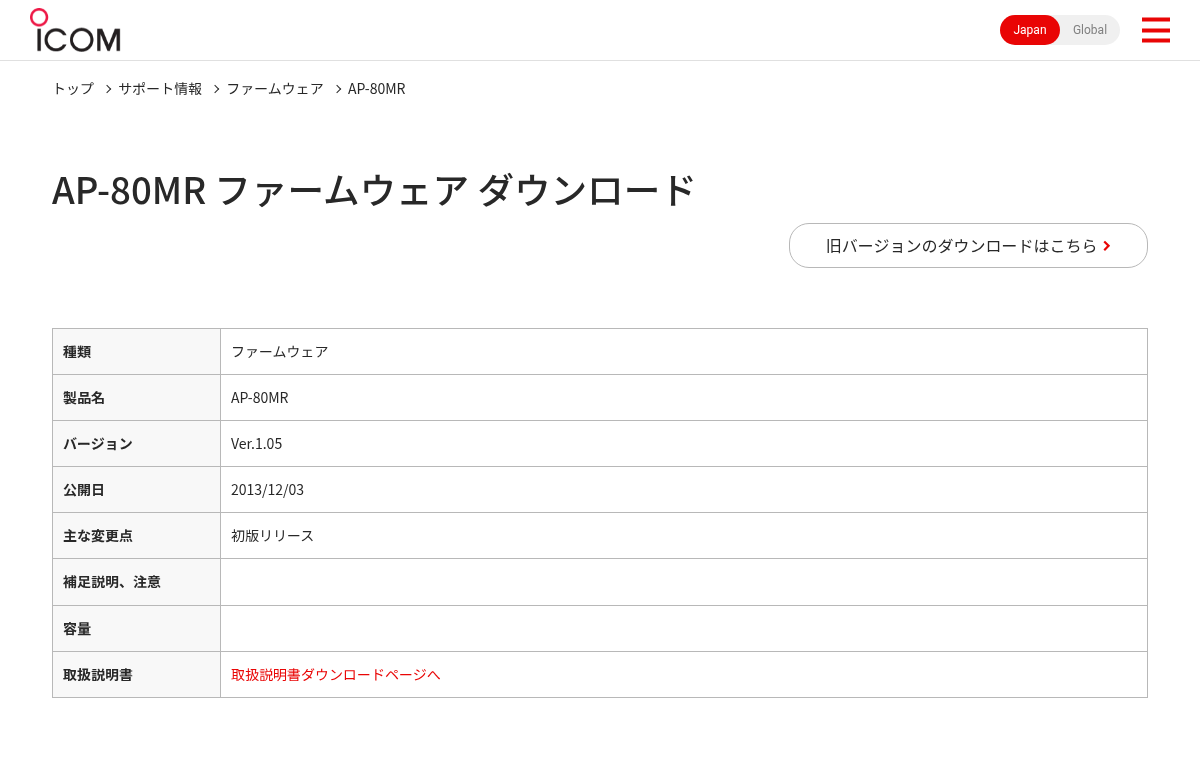Select the Japan region option
Image resolution: width=1200 pixels, height=757 pixels.
1030,30
